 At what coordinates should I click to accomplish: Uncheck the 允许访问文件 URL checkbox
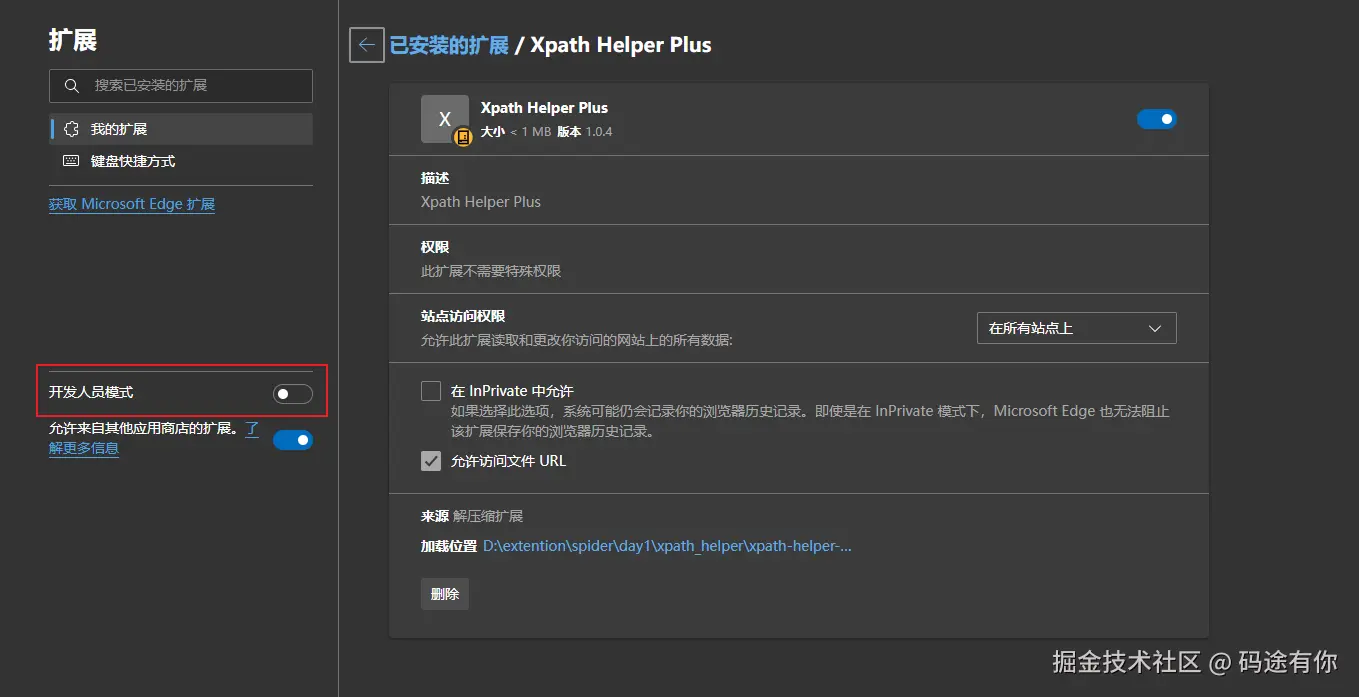point(430,461)
